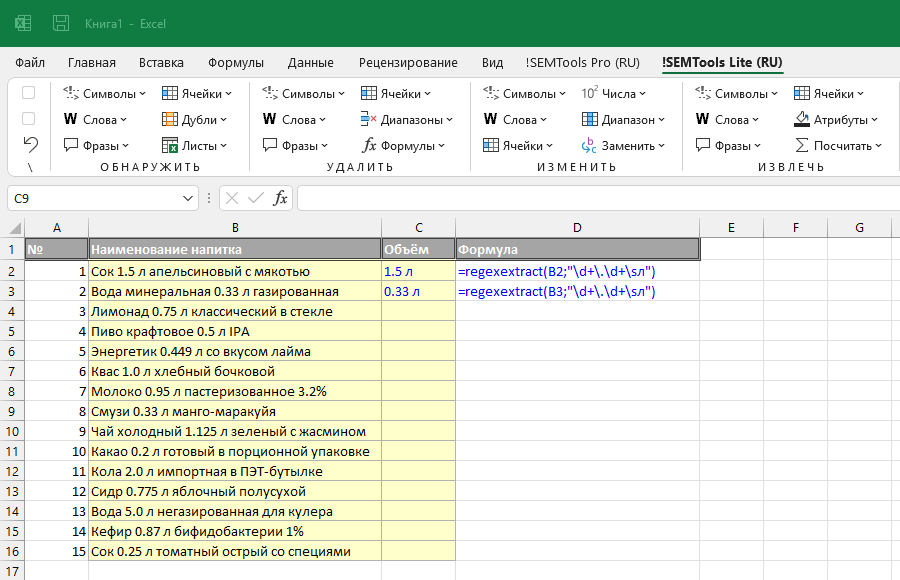The image size is (900, 580).
Task: Open the Атрибуты attributes tool
Action: click(x=836, y=119)
